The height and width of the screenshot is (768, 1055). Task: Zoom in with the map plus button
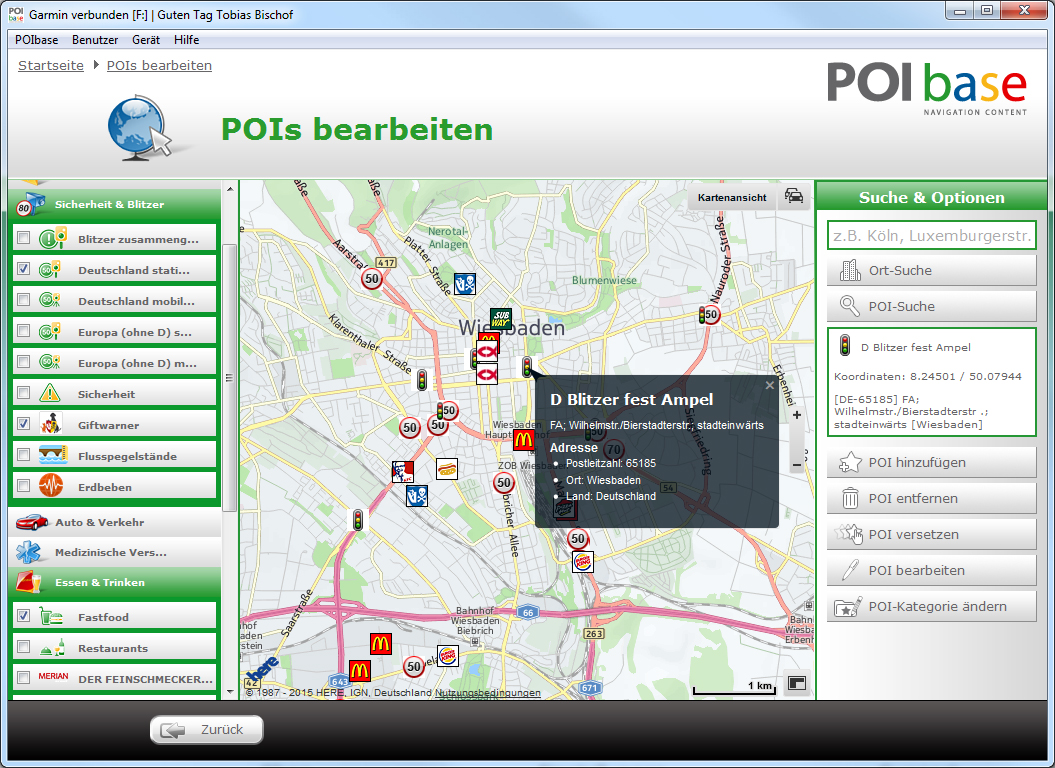coord(797,415)
